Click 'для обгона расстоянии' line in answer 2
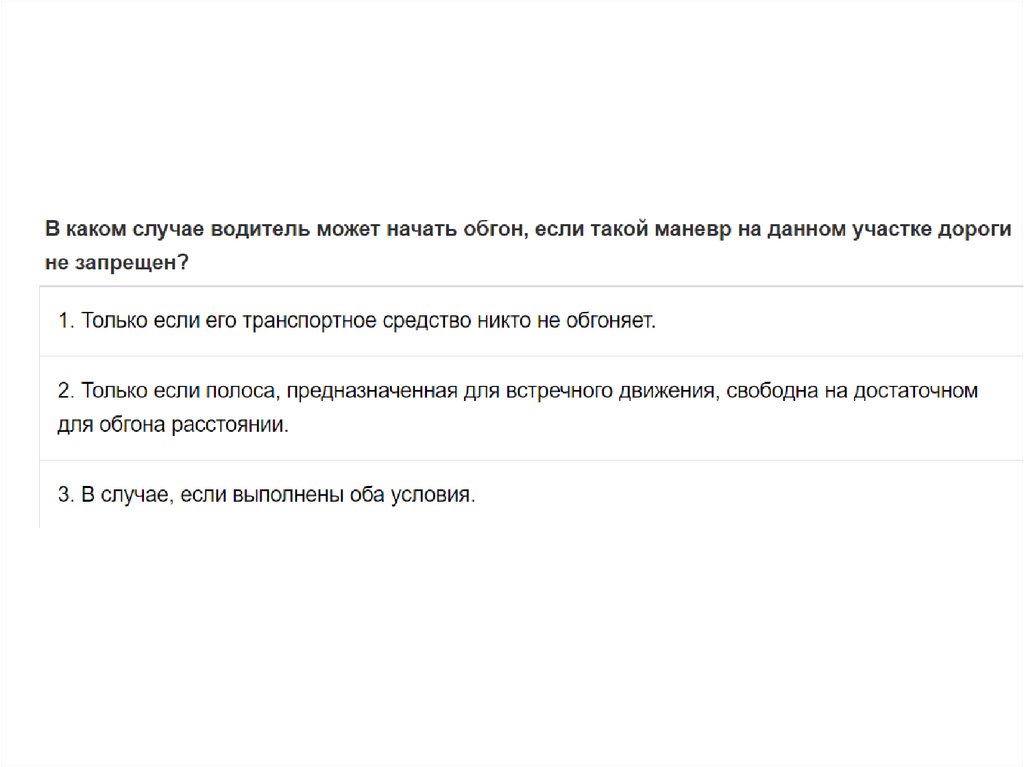The width and height of the screenshot is (1024, 767). [x=173, y=425]
